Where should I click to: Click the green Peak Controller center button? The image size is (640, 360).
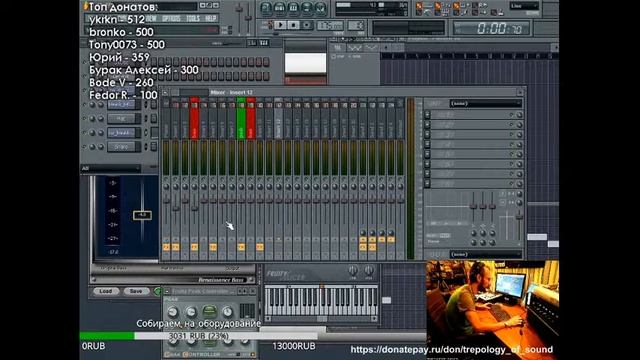click(209, 312)
